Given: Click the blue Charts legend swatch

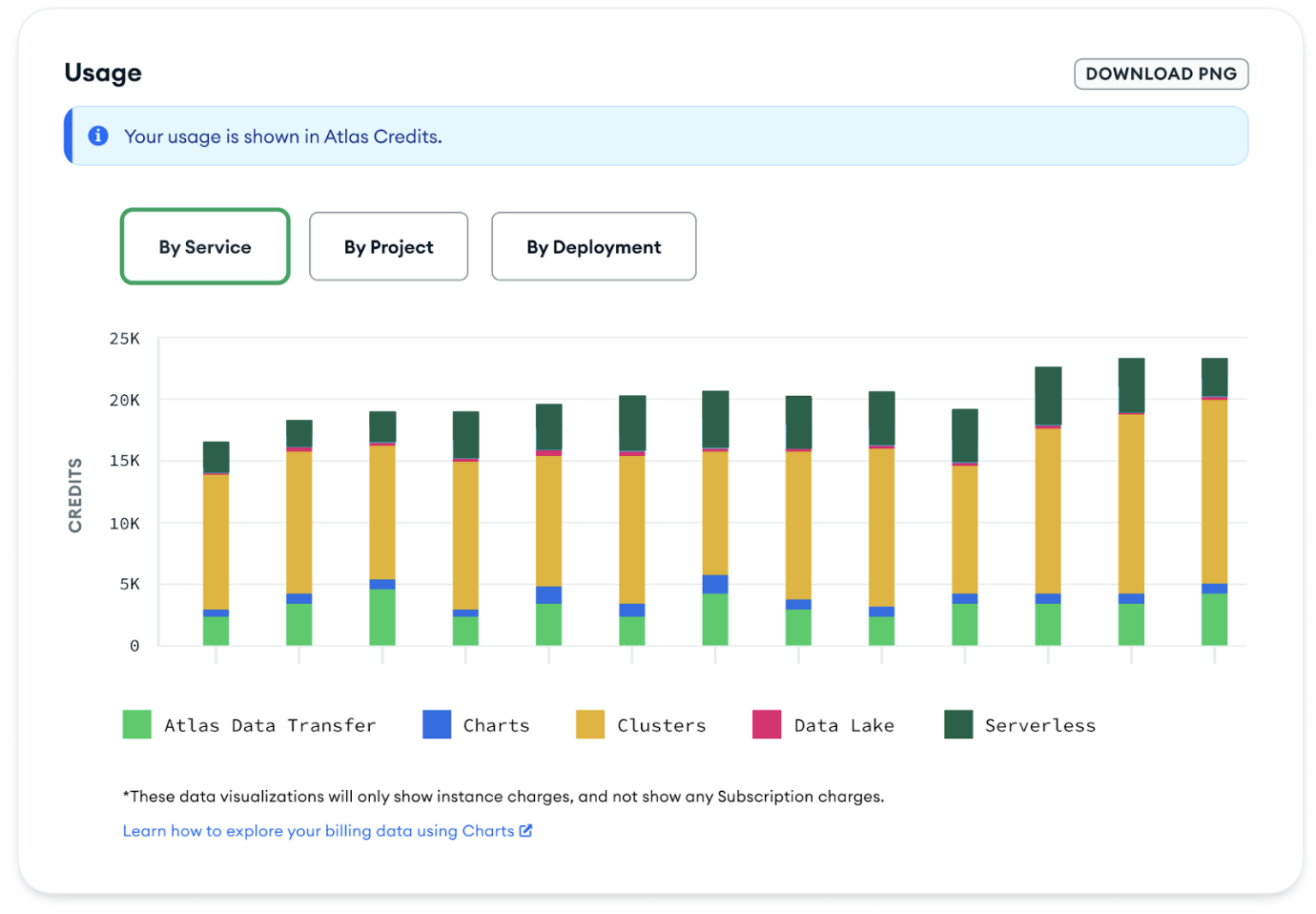Looking at the screenshot, I should click(x=435, y=724).
